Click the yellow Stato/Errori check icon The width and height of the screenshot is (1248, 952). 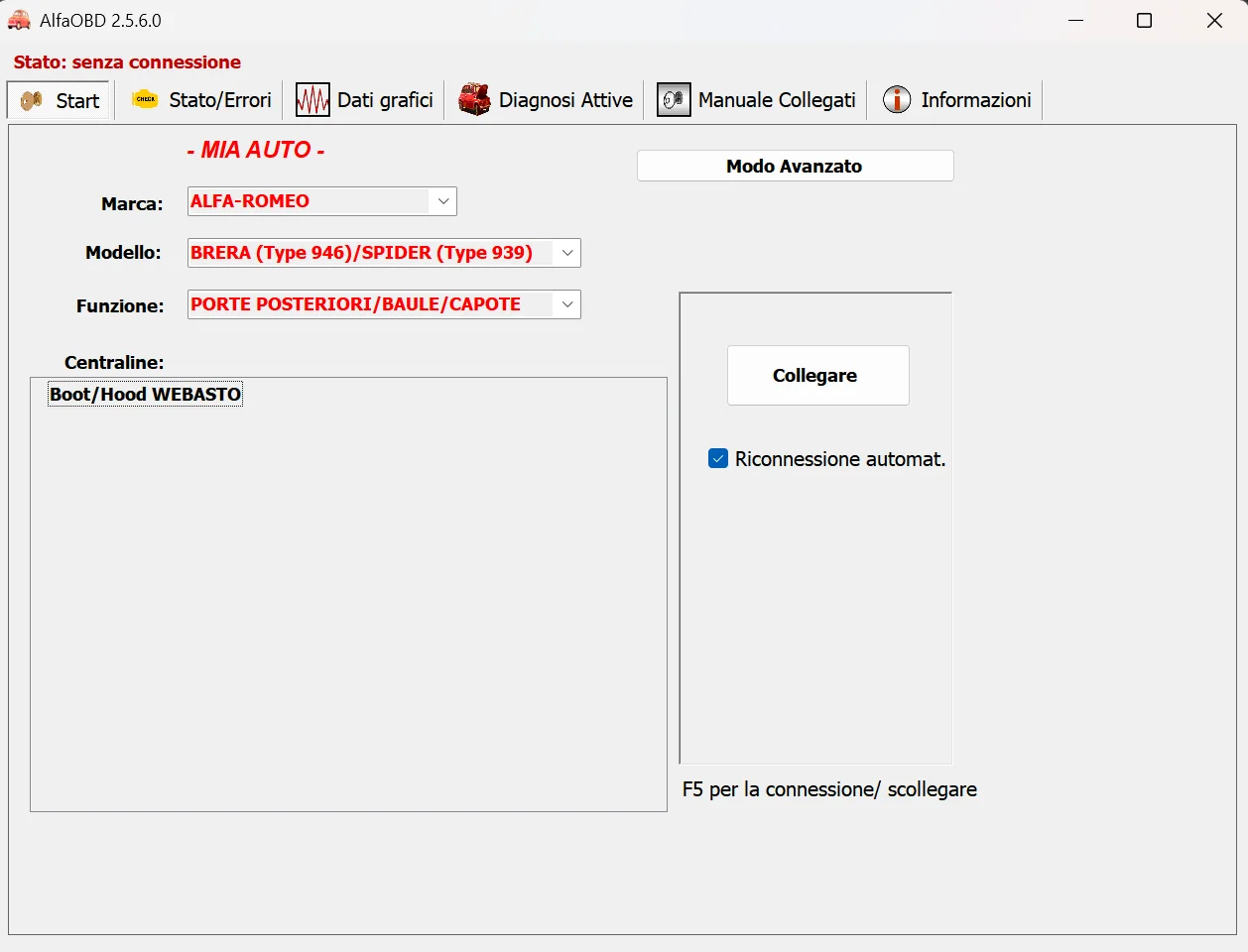[146, 99]
